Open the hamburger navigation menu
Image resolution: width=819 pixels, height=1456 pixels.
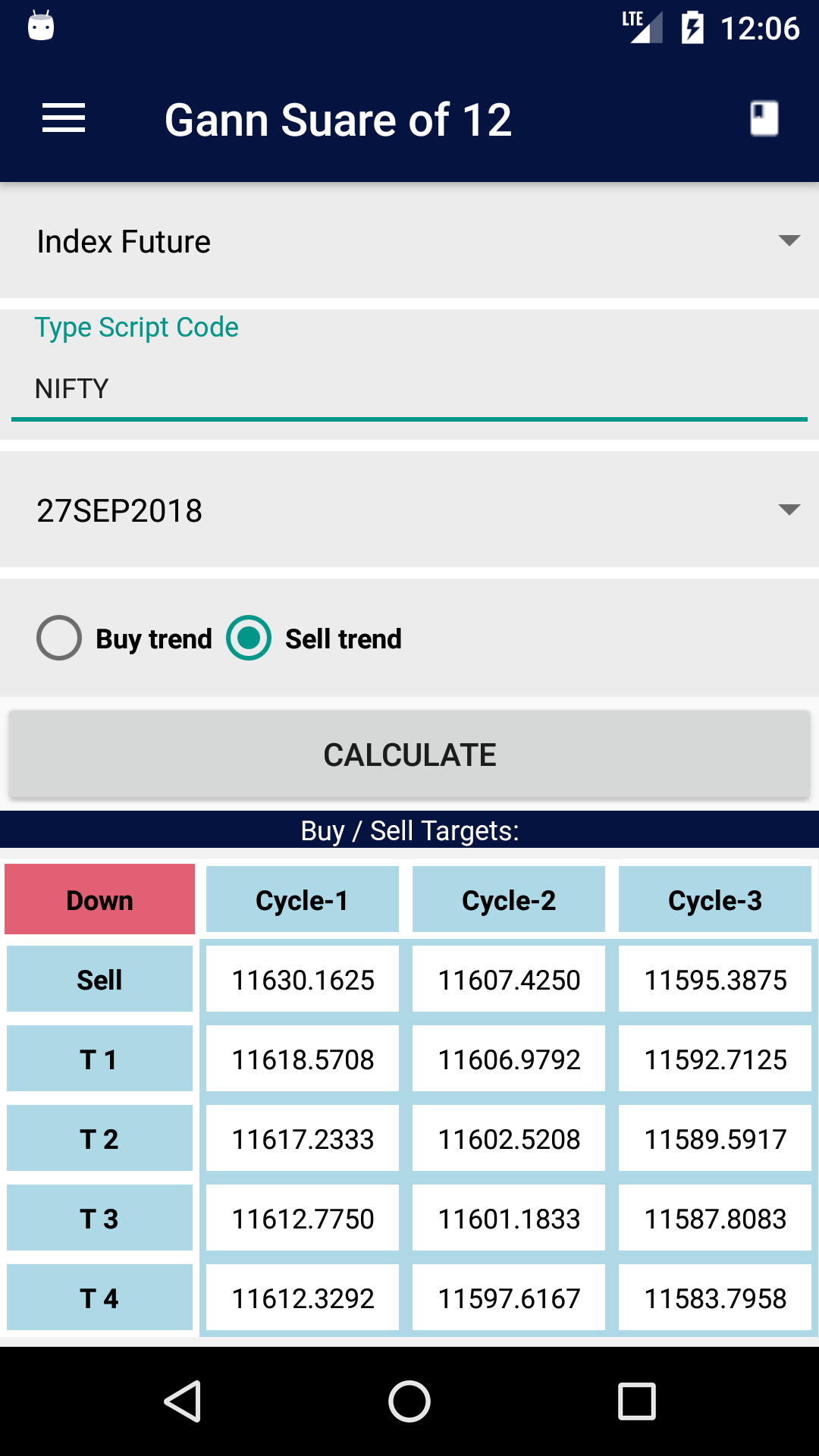(64, 119)
